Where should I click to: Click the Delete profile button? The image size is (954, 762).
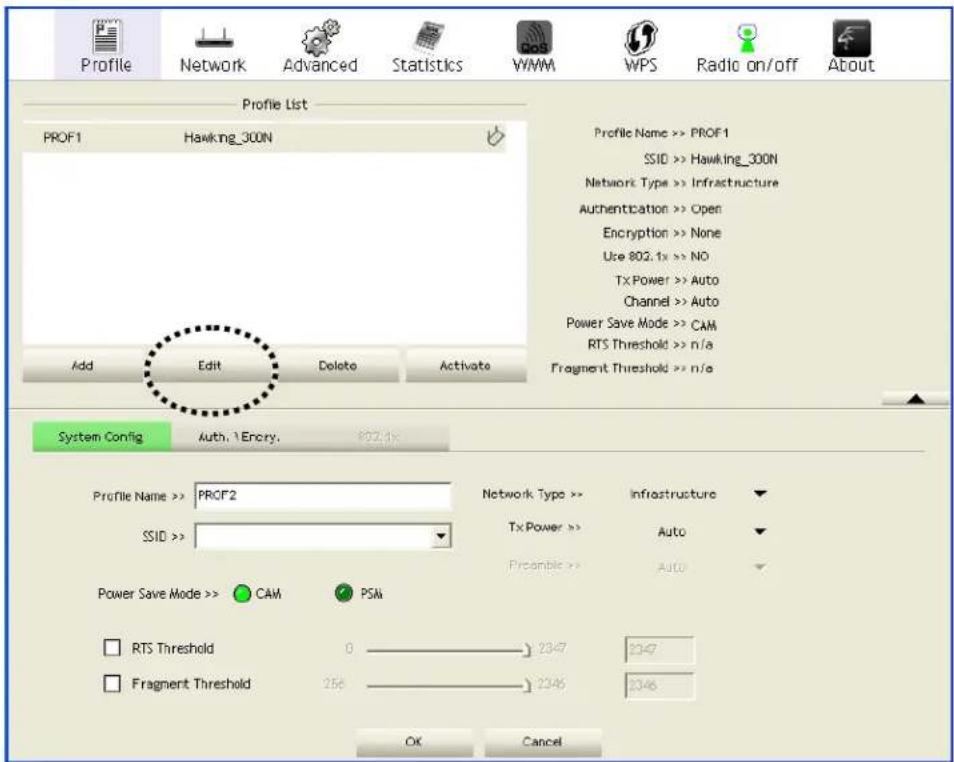pyautogui.click(x=338, y=365)
